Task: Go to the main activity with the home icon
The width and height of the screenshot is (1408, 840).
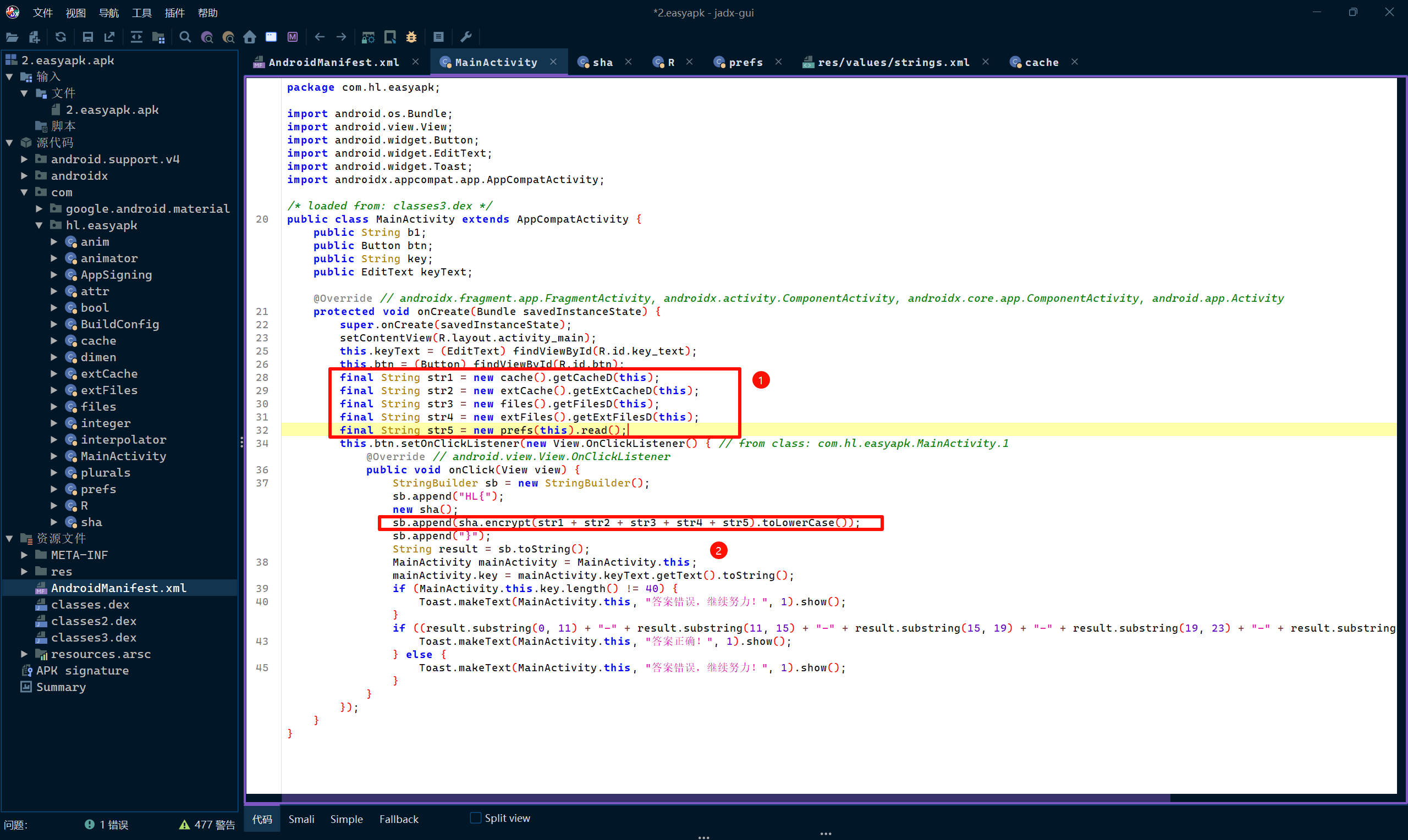Action: click(250, 37)
